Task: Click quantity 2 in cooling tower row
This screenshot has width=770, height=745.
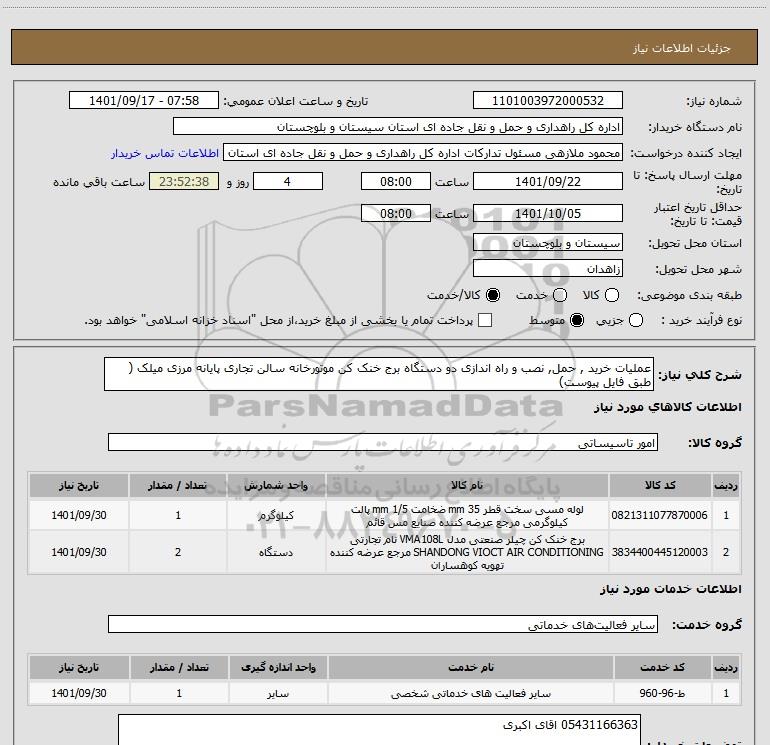Action: tap(178, 552)
